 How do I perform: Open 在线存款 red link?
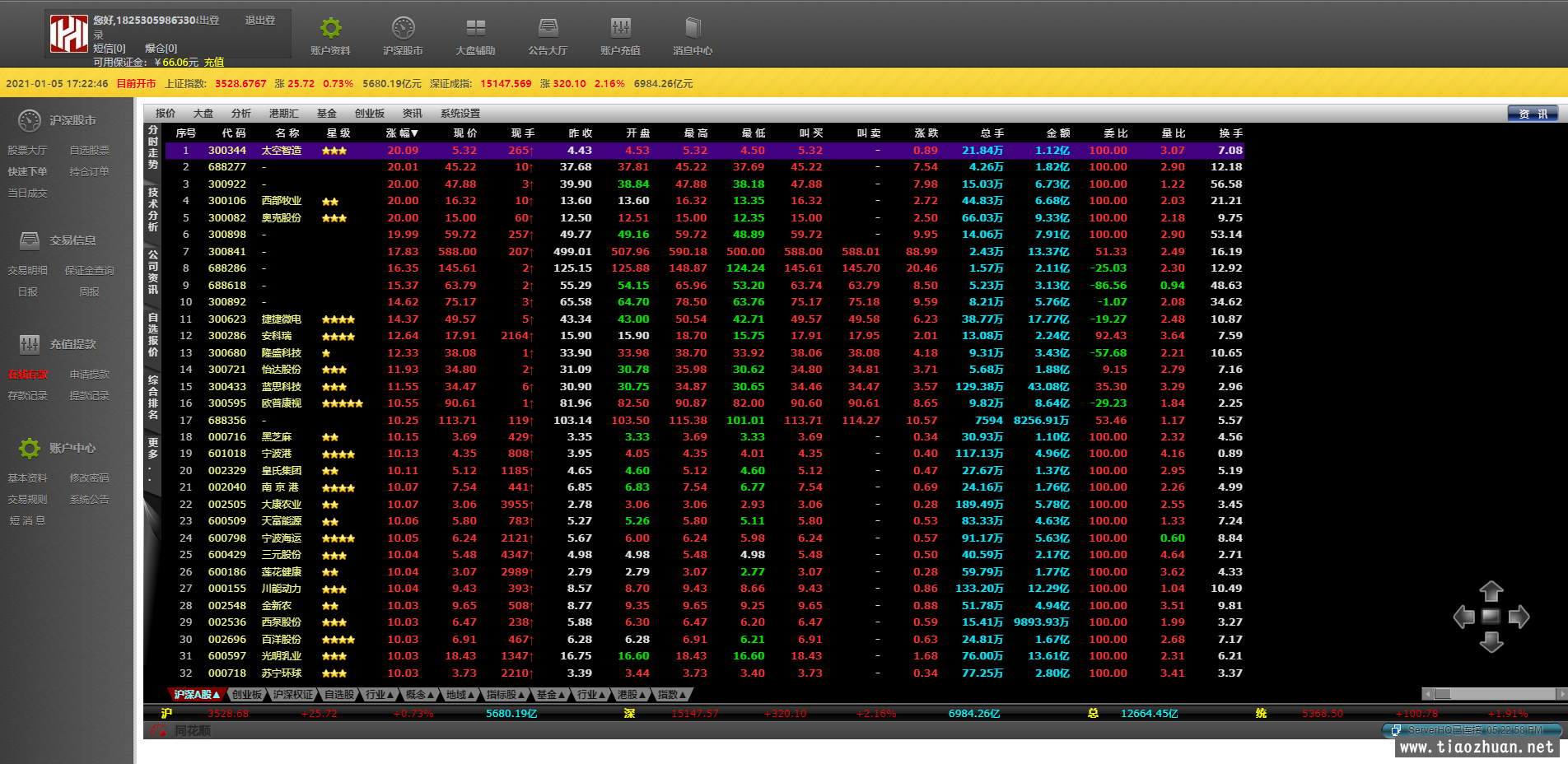pos(28,374)
